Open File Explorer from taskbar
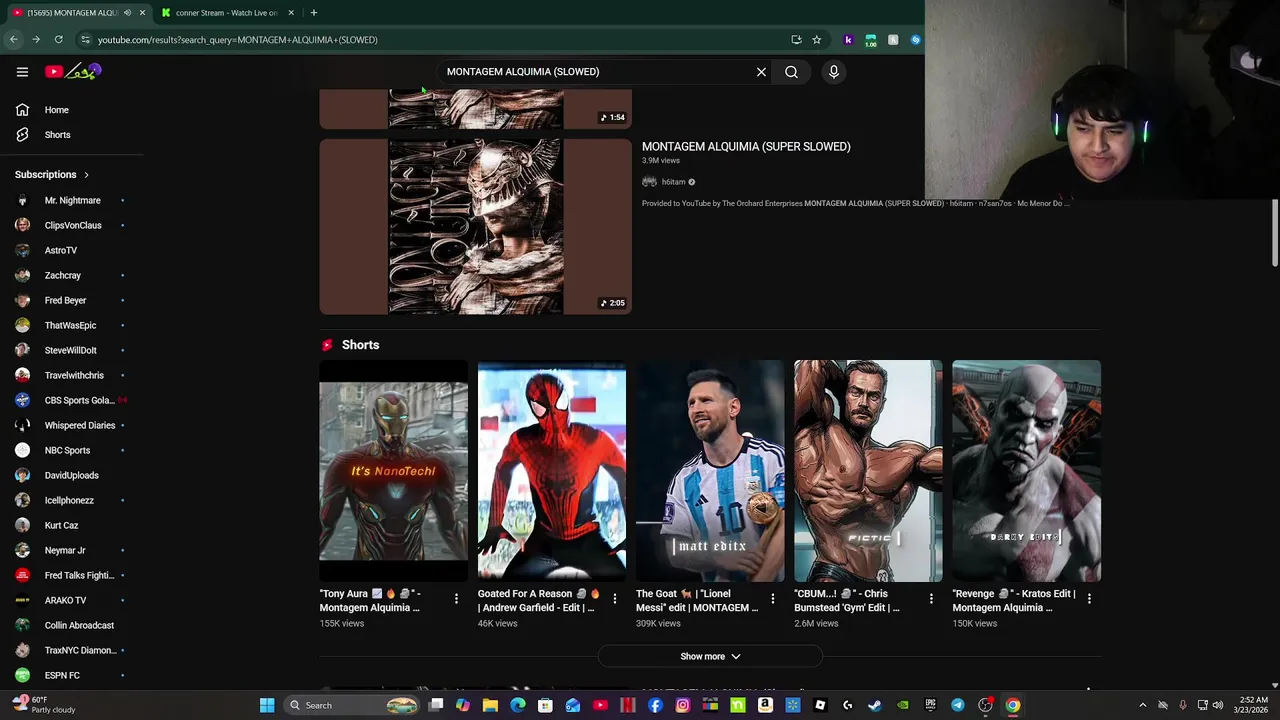1280x720 pixels. 490,706
